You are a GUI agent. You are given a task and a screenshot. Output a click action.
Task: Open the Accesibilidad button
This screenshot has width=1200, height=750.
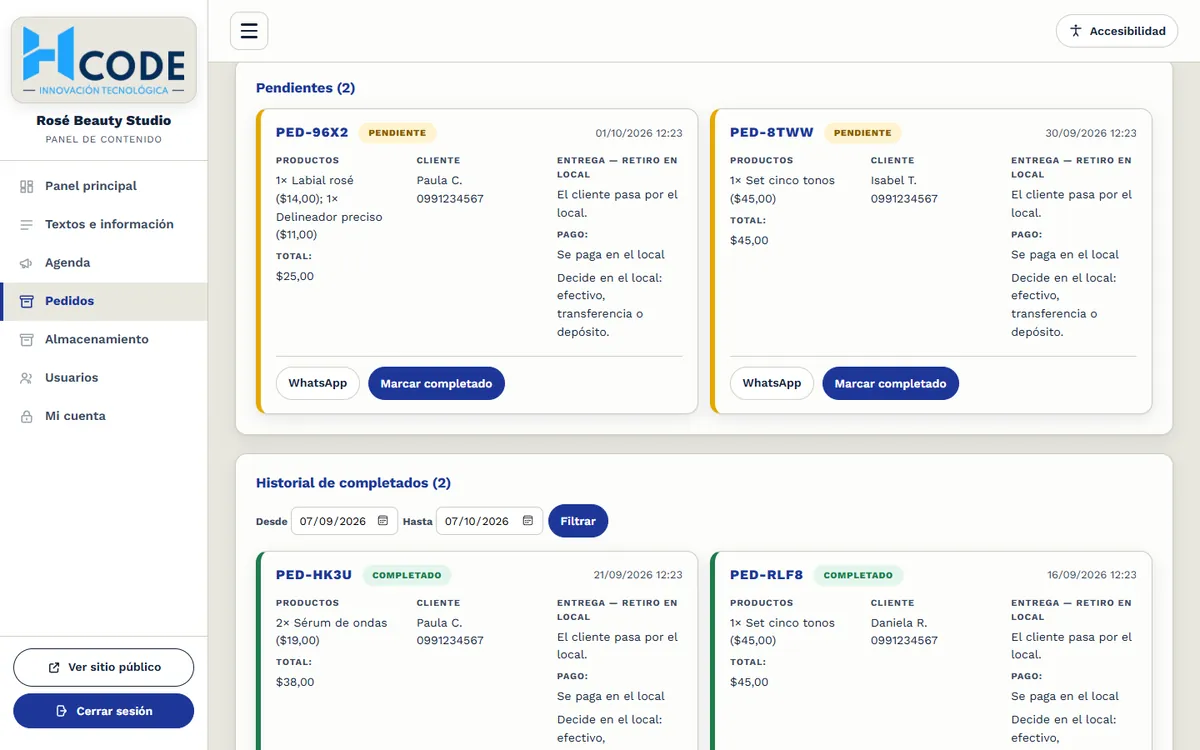pos(1117,31)
